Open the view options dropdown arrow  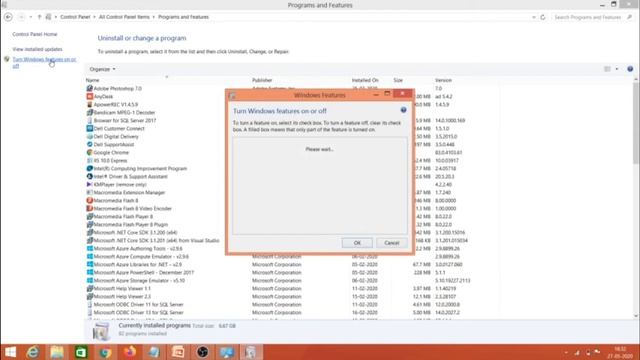click(617, 69)
